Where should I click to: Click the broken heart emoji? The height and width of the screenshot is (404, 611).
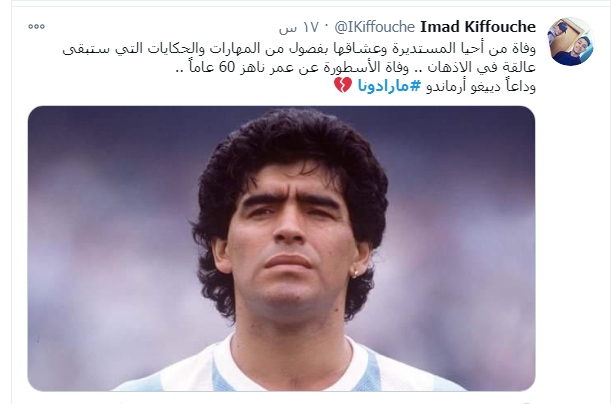coord(343,85)
